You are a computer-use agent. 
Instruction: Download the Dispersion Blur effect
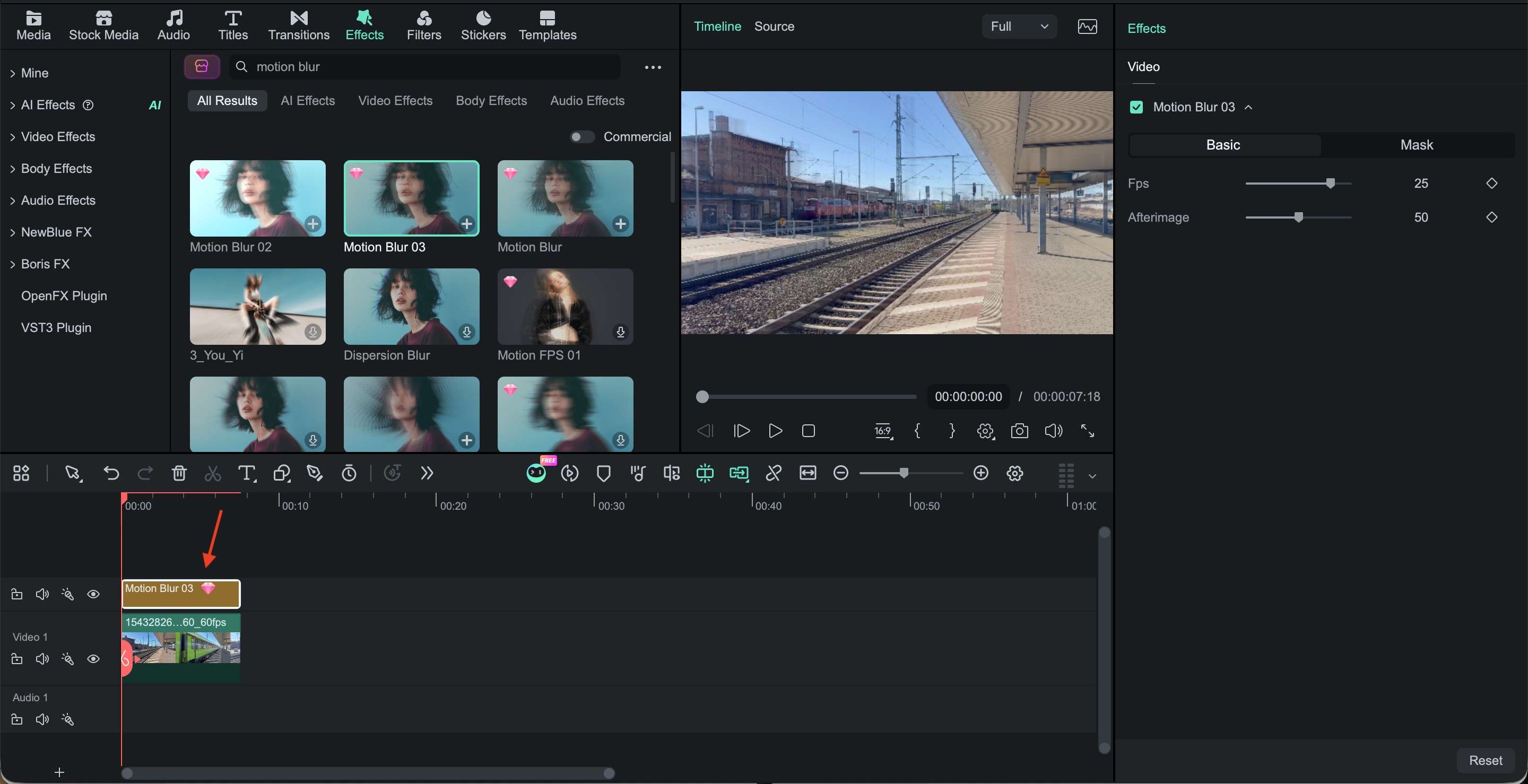[467, 332]
